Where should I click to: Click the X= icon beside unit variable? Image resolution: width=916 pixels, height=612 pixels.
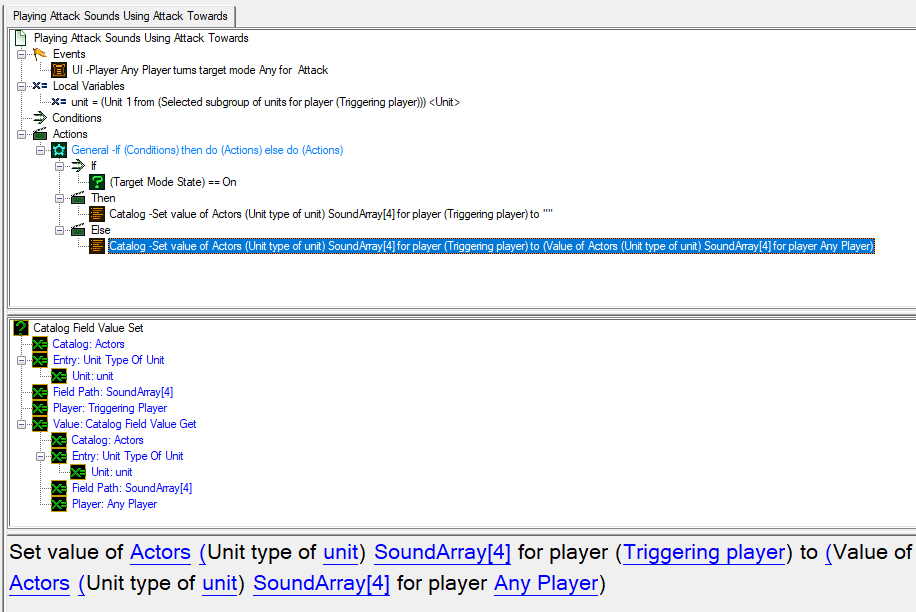(x=58, y=102)
